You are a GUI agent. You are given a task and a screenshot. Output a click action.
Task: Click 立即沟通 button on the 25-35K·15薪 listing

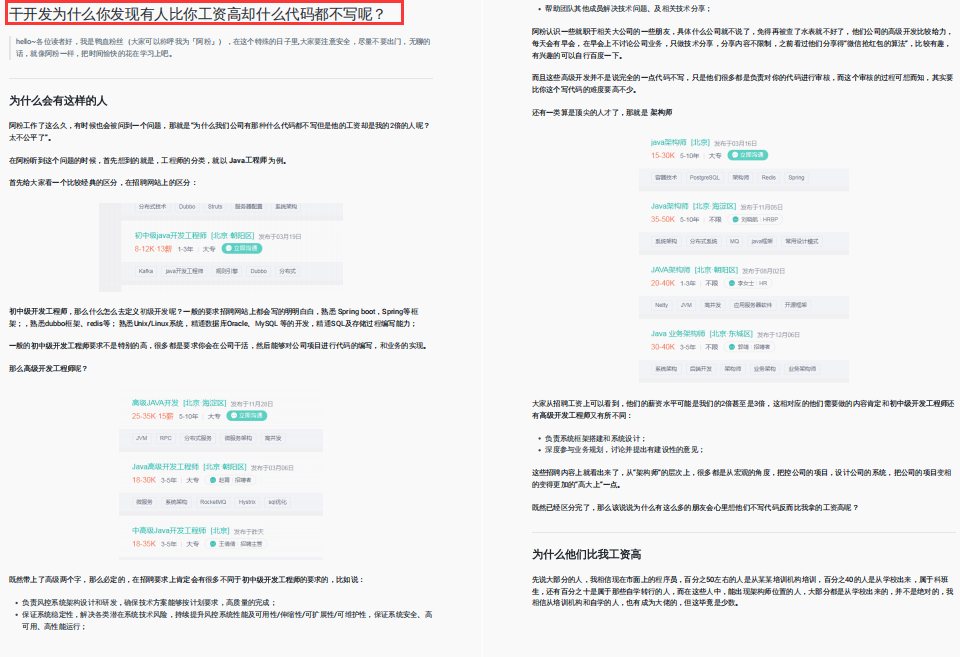[x=247, y=416]
